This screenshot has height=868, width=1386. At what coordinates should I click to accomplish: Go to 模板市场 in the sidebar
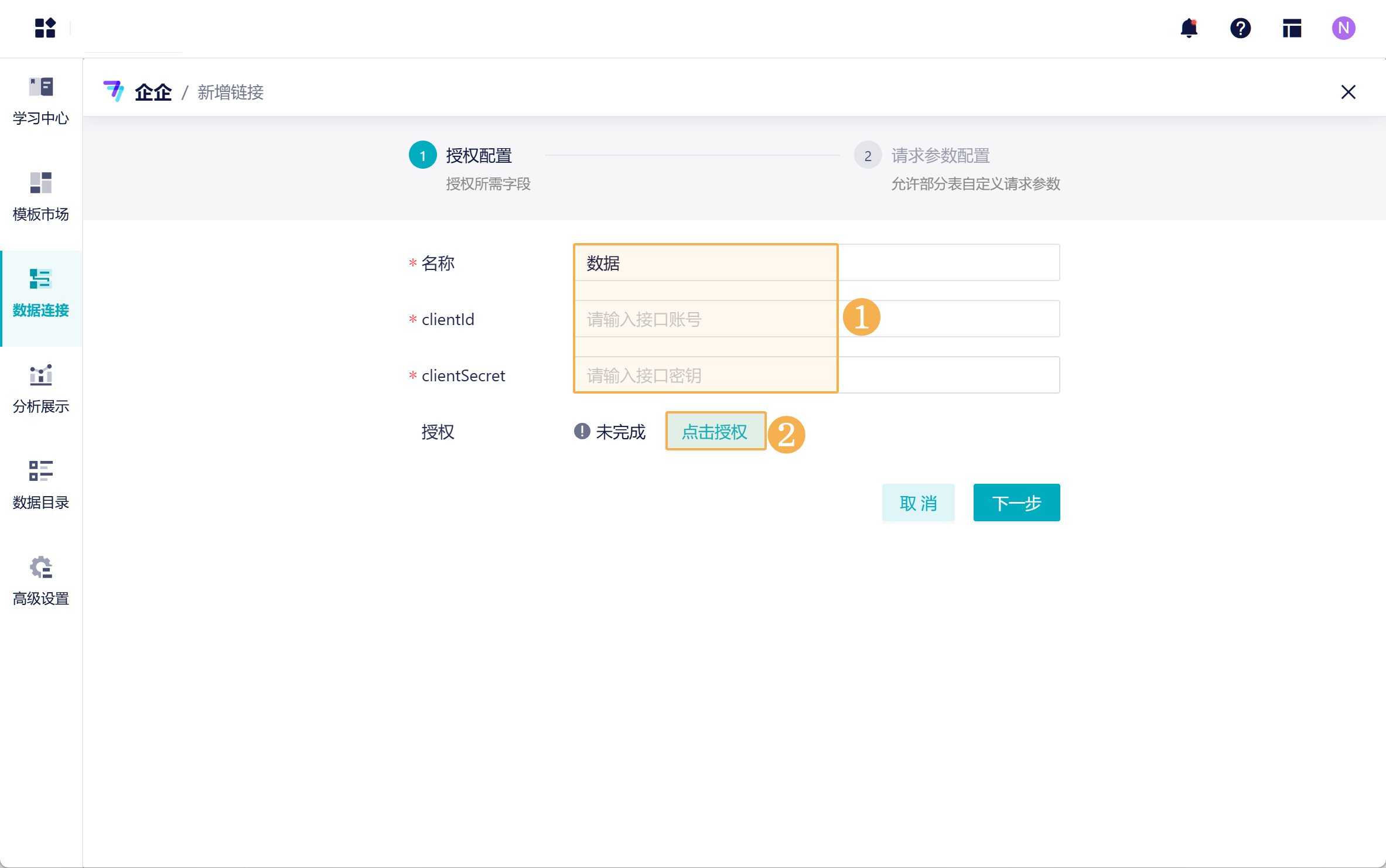41,197
